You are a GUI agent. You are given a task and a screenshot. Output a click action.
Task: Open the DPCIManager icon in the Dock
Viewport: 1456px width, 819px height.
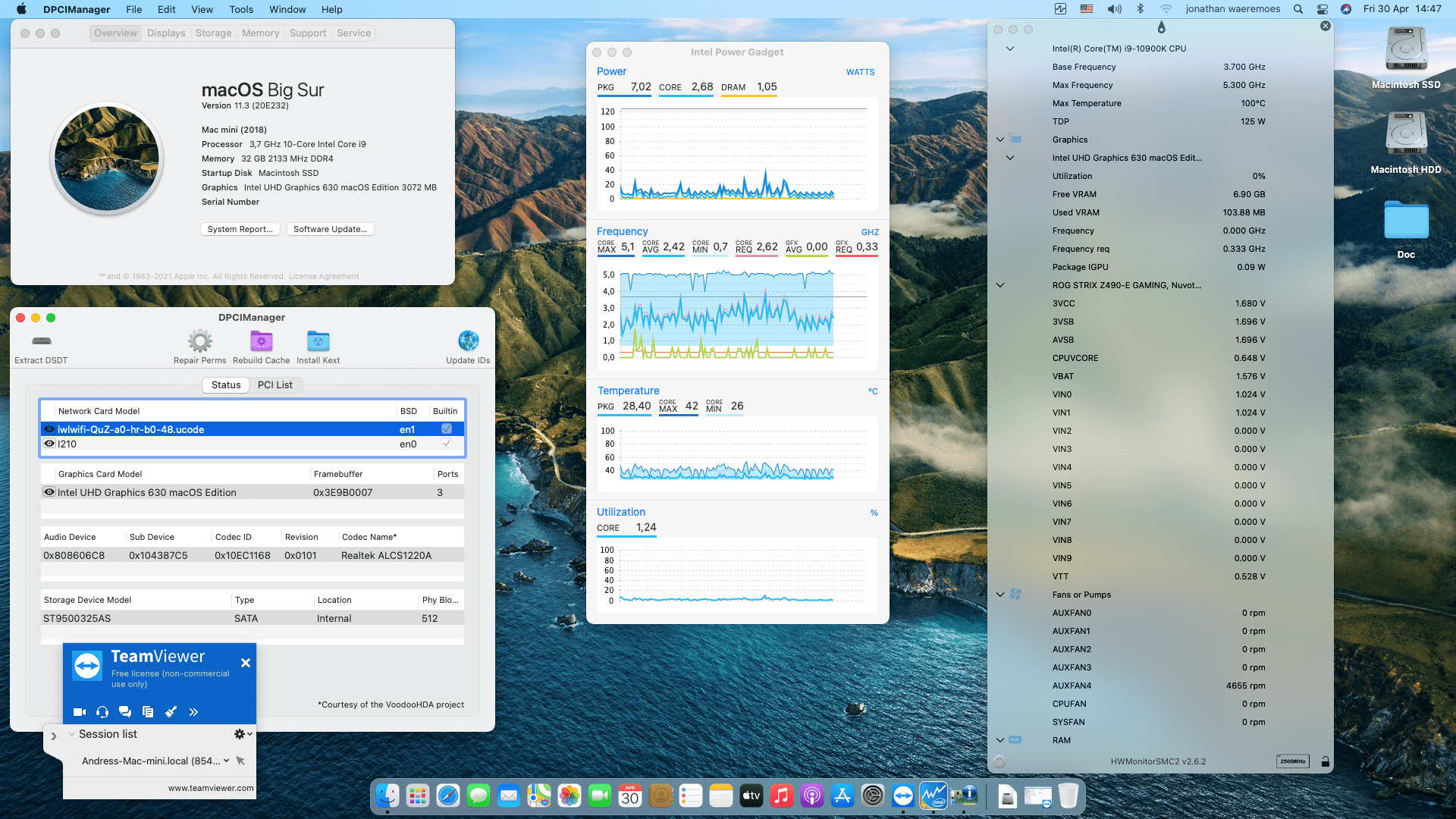coord(964,796)
